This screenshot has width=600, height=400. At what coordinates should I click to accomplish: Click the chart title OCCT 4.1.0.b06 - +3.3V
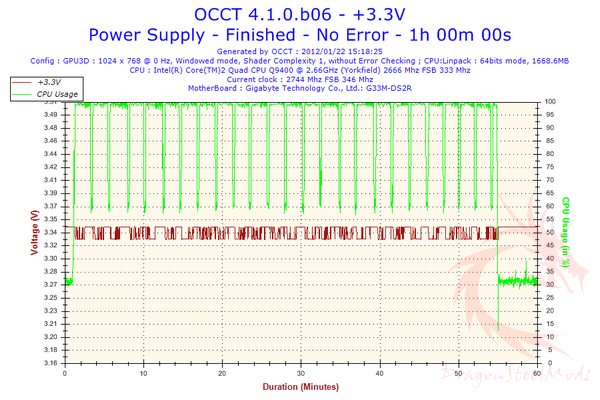pos(300,14)
